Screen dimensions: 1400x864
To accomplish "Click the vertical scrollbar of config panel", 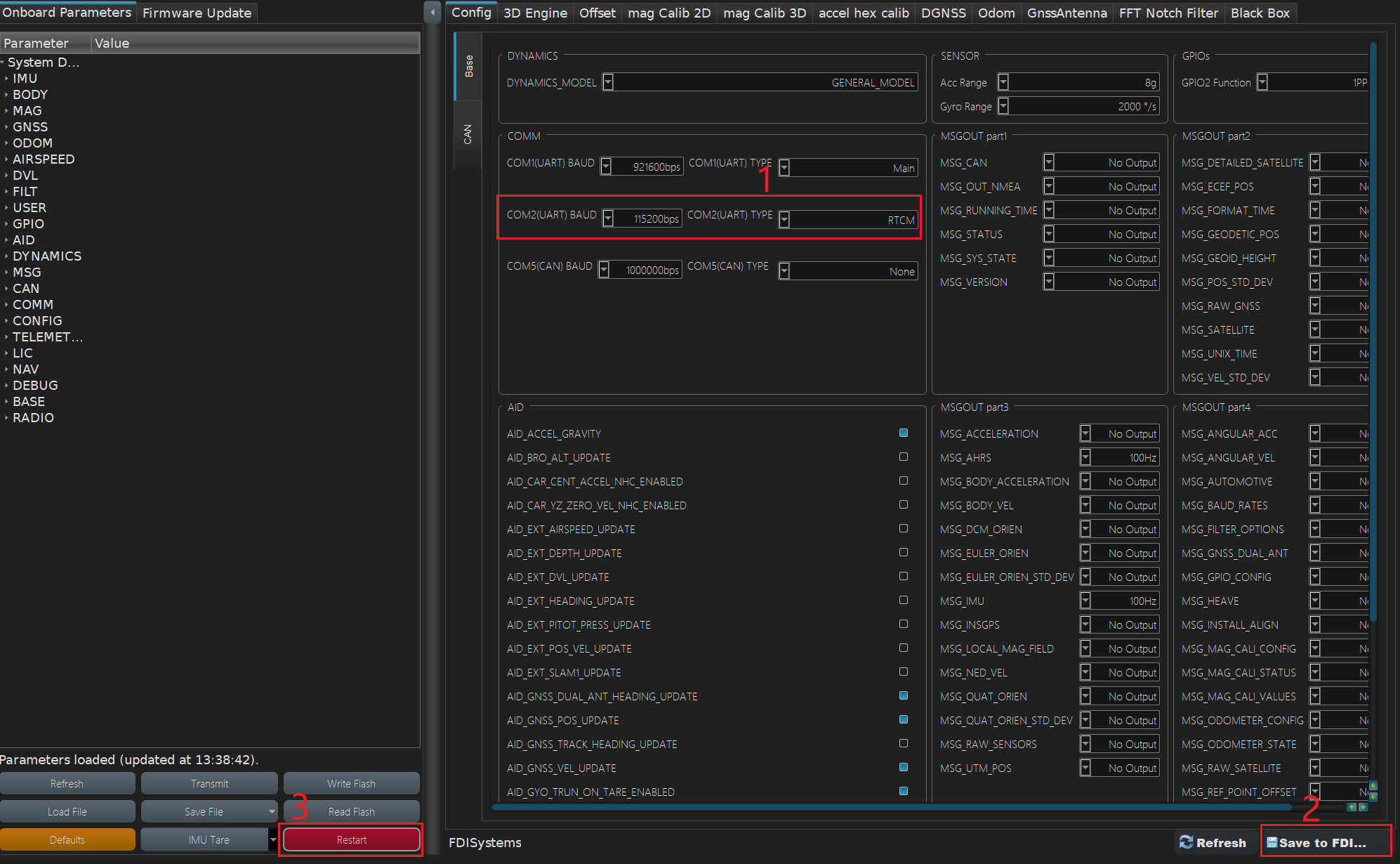I will [x=1373, y=330].
